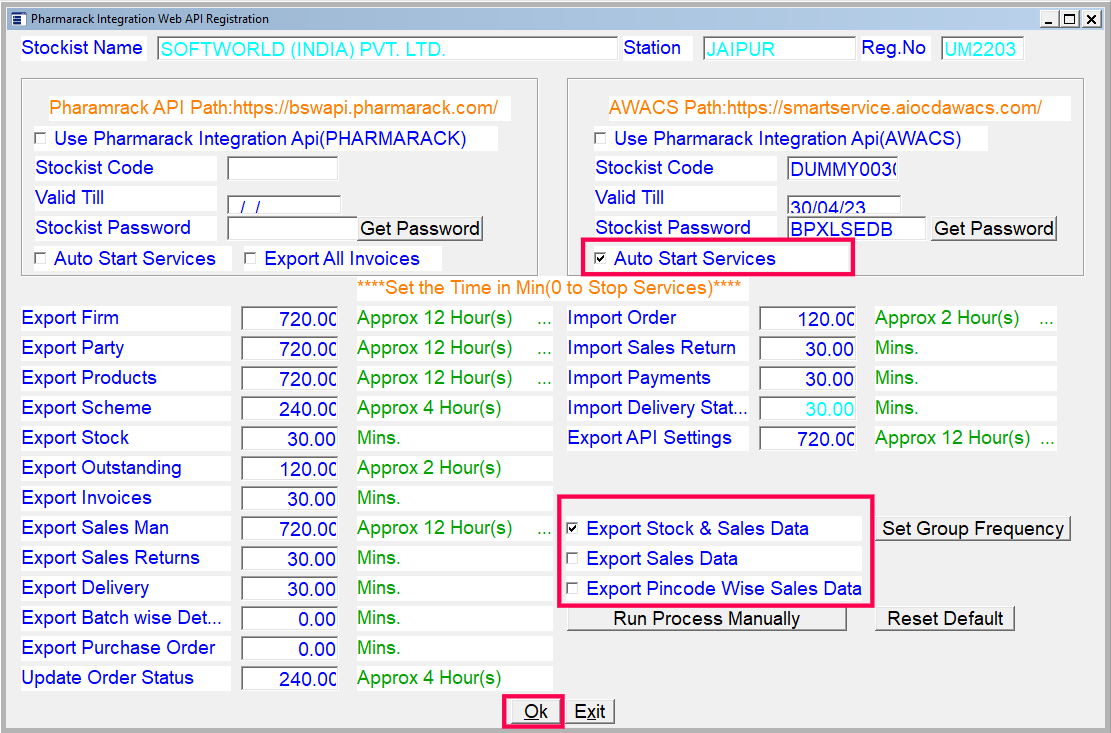Click Get Password in Pharmarack panel

420,228
